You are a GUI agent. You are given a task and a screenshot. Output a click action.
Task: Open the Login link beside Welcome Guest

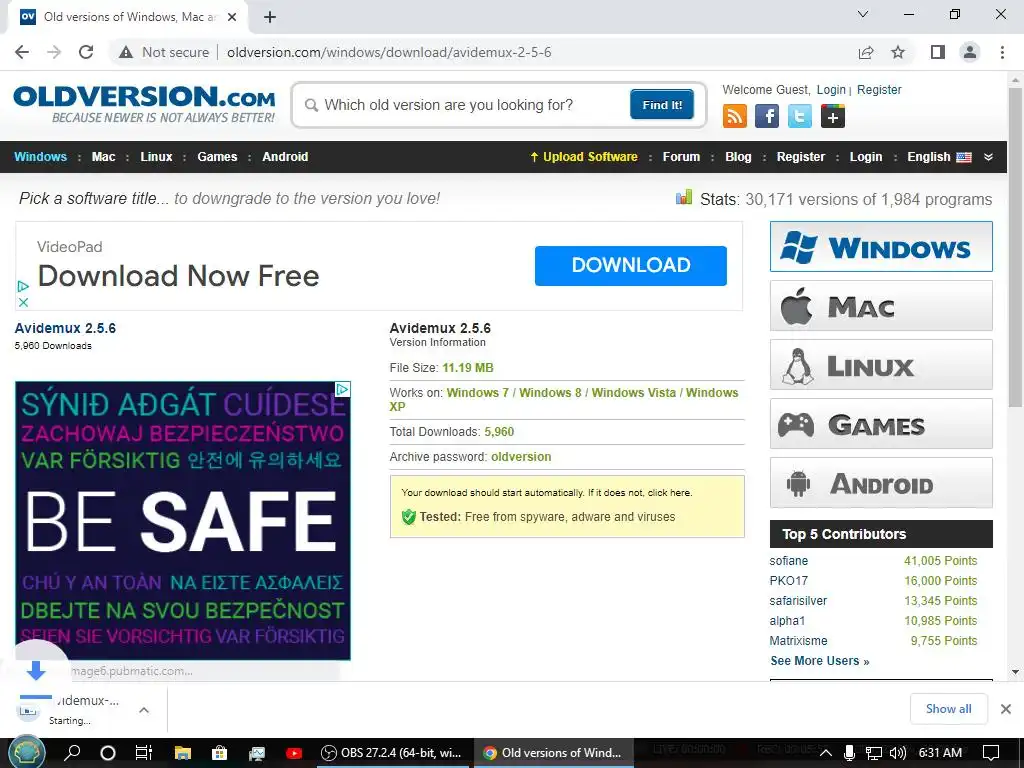831,89
